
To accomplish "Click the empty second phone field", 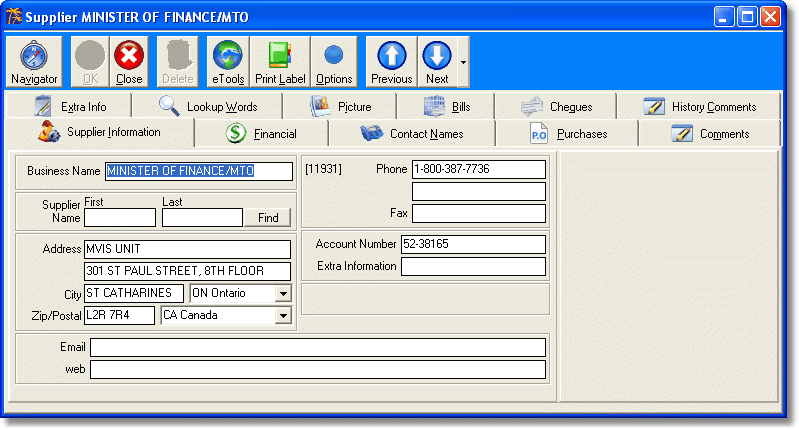I will [478, 192].
